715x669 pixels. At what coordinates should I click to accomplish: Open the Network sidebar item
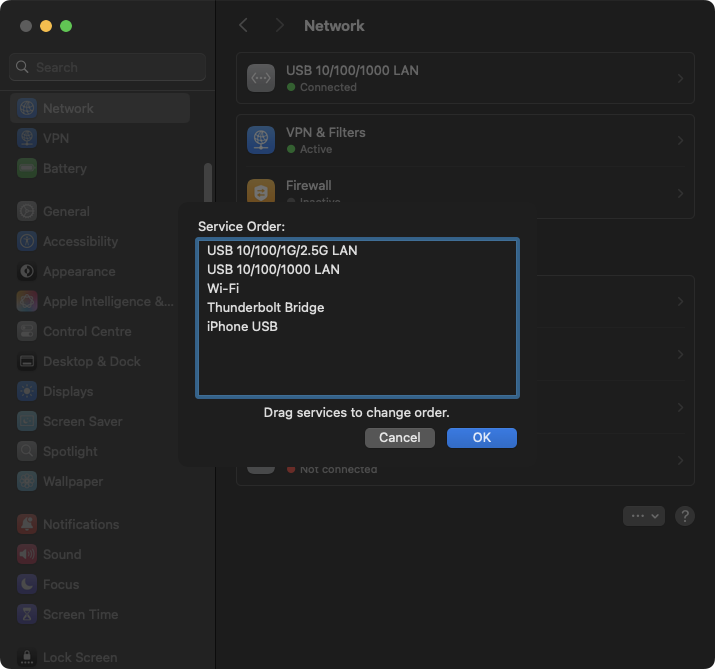[100, 108]
